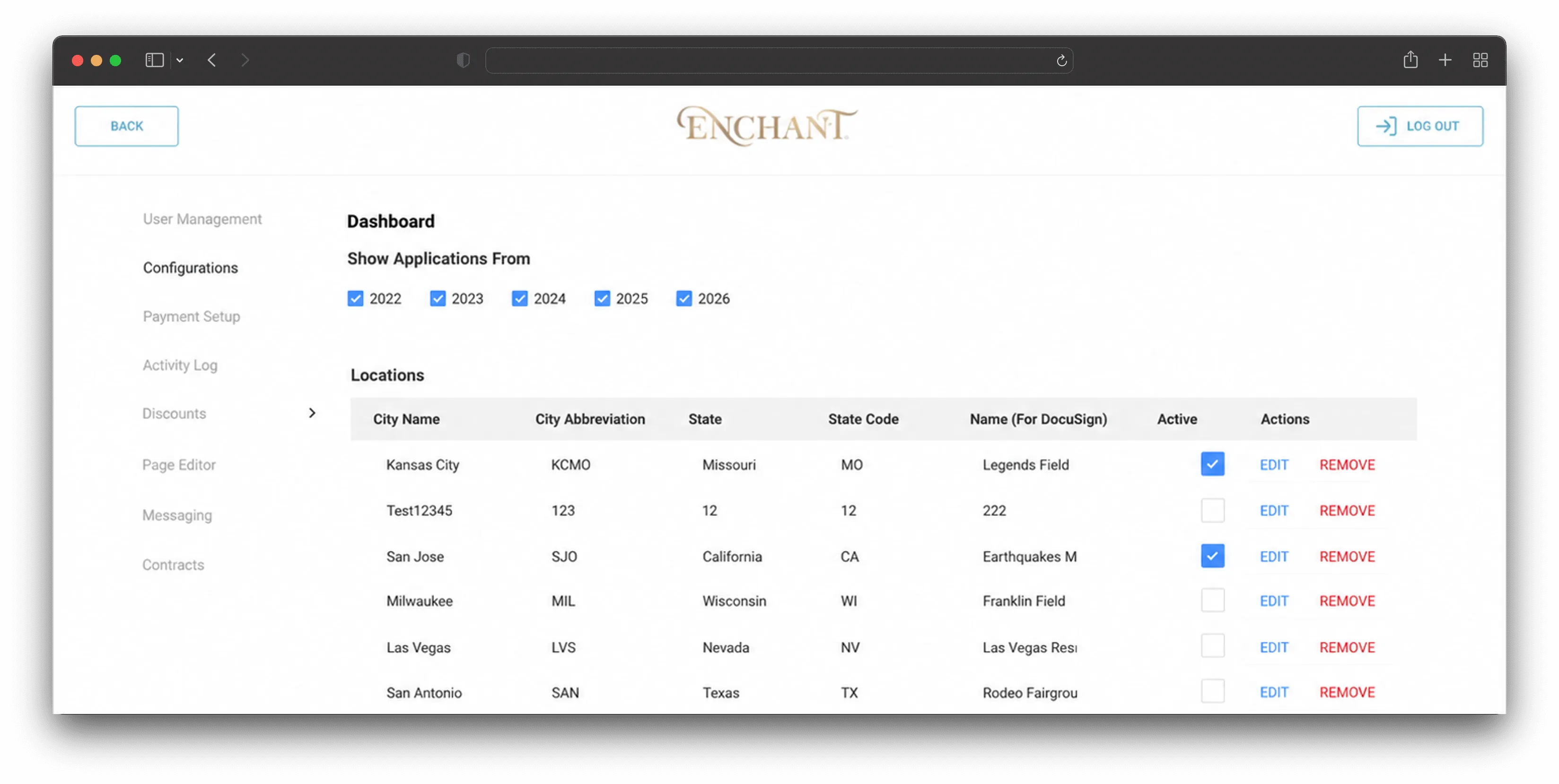The height and width of the screenshot is (784, 1559).
Task: Toggle the Safari sidebar icon
Action: 154,60
